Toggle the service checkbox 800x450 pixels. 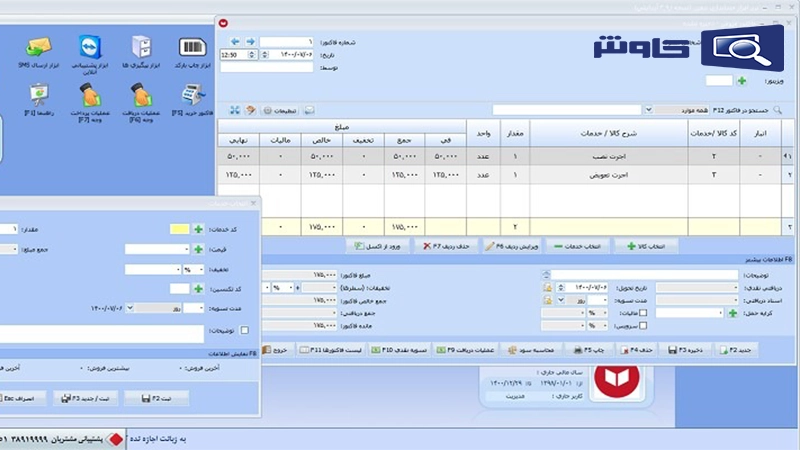pyautogui.click(x=643, y=326)
